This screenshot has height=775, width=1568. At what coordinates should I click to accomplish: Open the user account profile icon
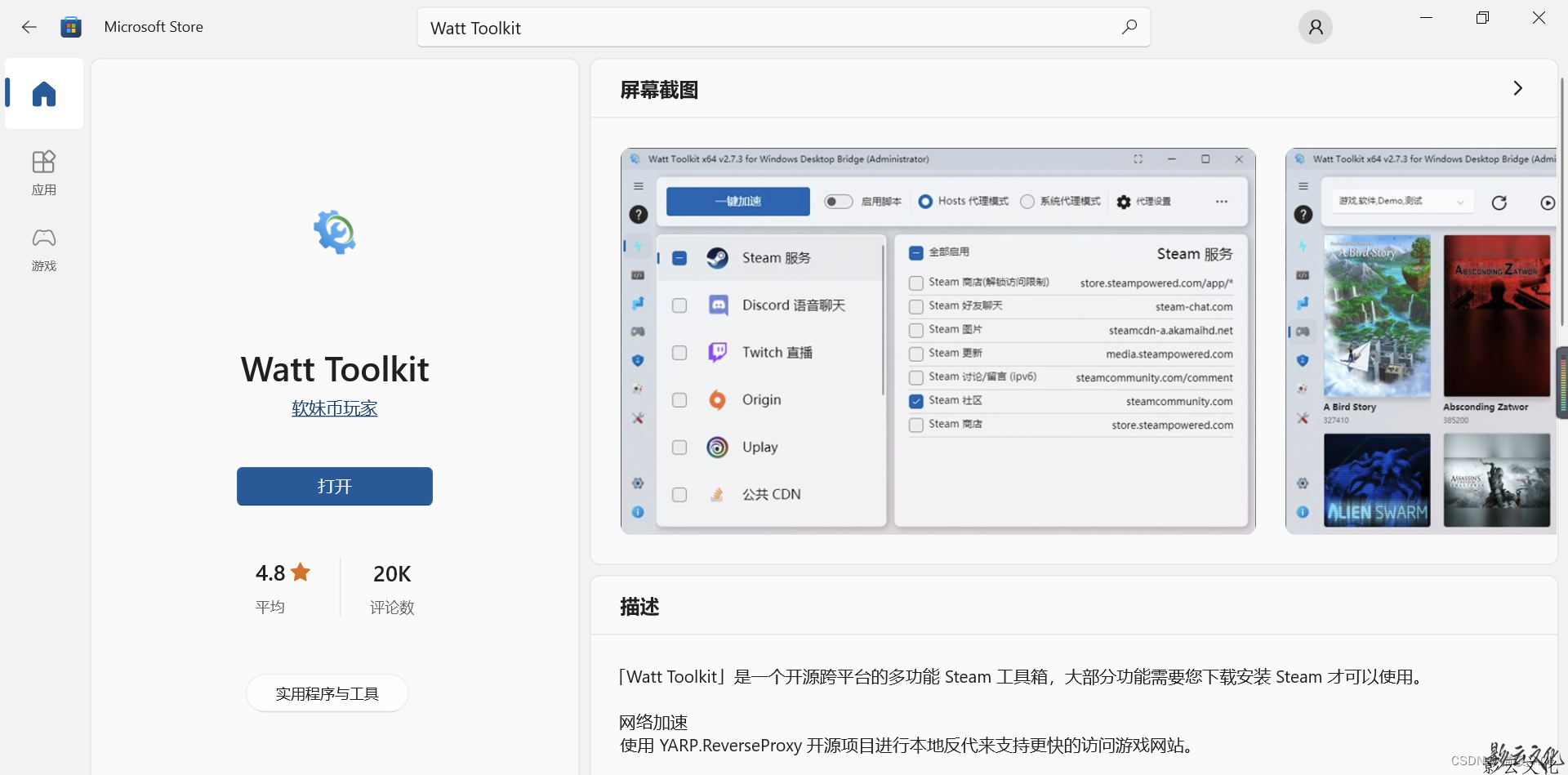[x=1315, y=27]
